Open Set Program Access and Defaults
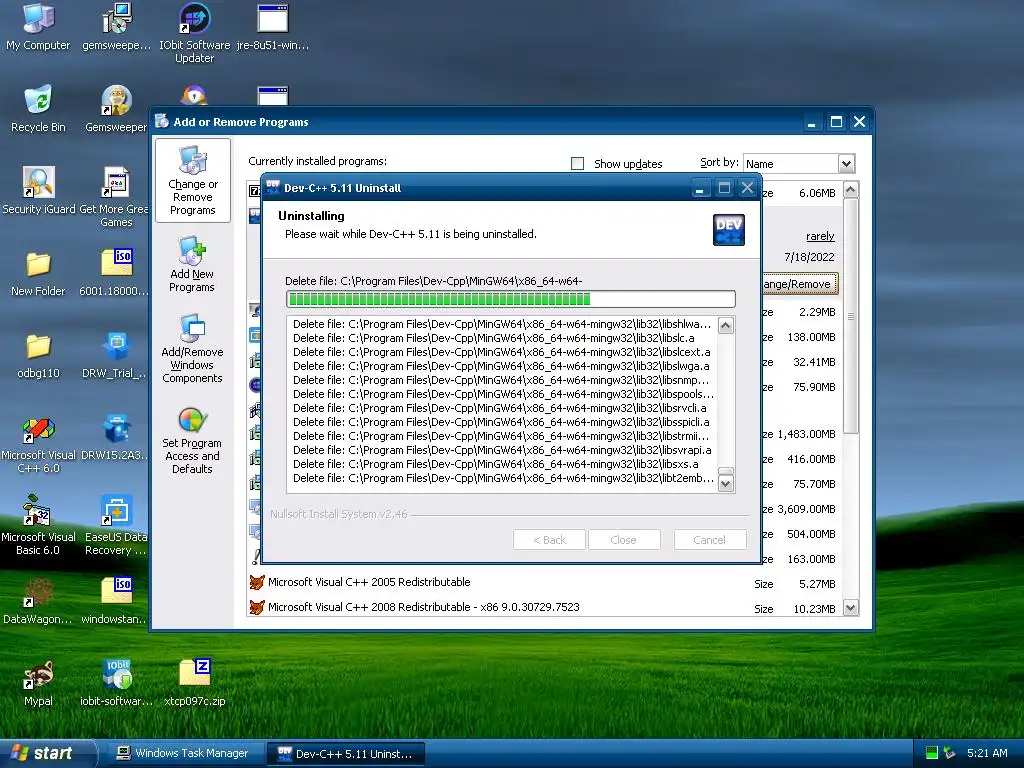The image size is (1024, 768). pyautogui.click(x=192, y=441)
